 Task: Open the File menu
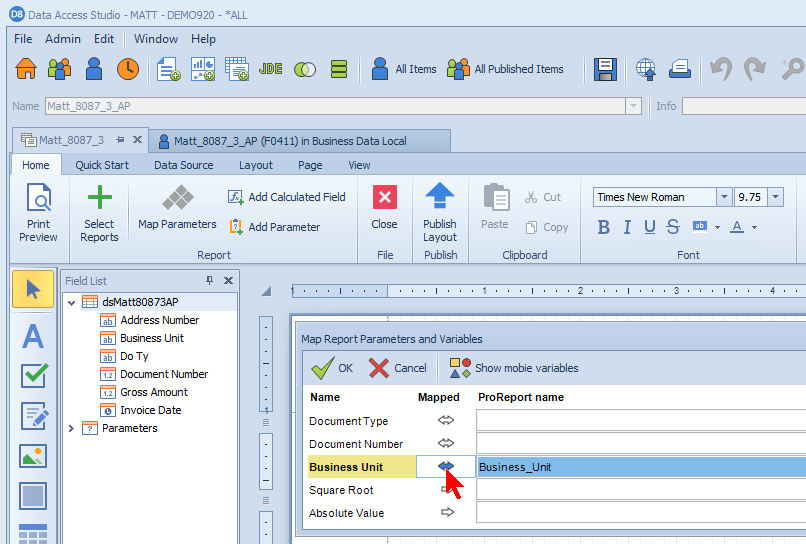coord(23,39)
